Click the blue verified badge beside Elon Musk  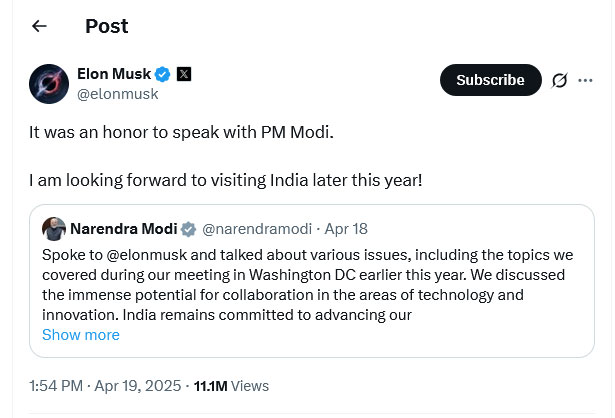[x=163, y=74]
